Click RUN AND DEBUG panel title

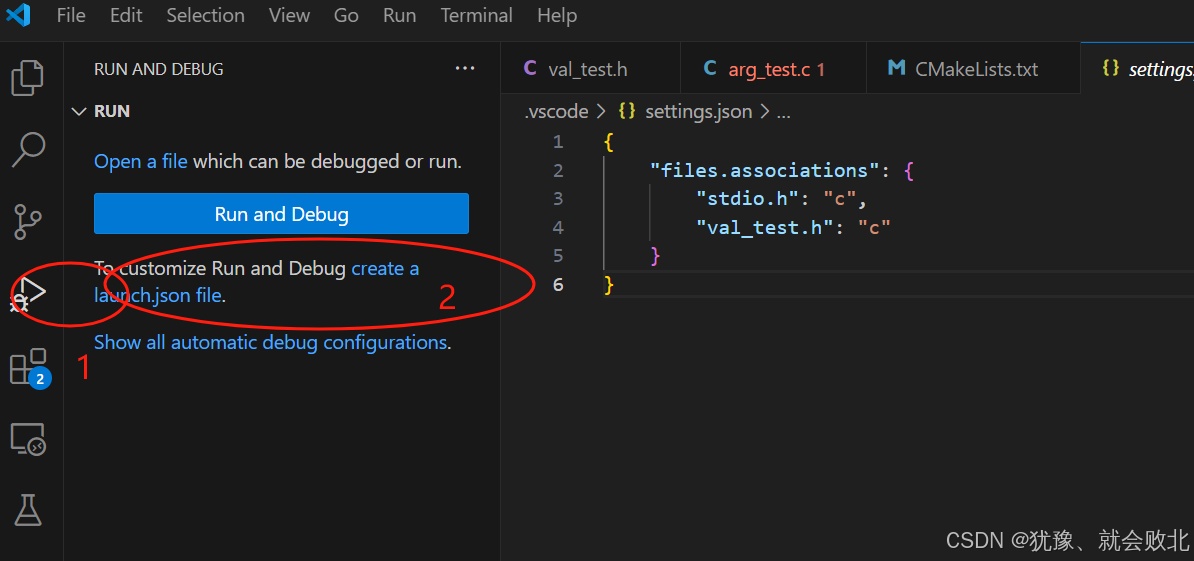[158, 69]
